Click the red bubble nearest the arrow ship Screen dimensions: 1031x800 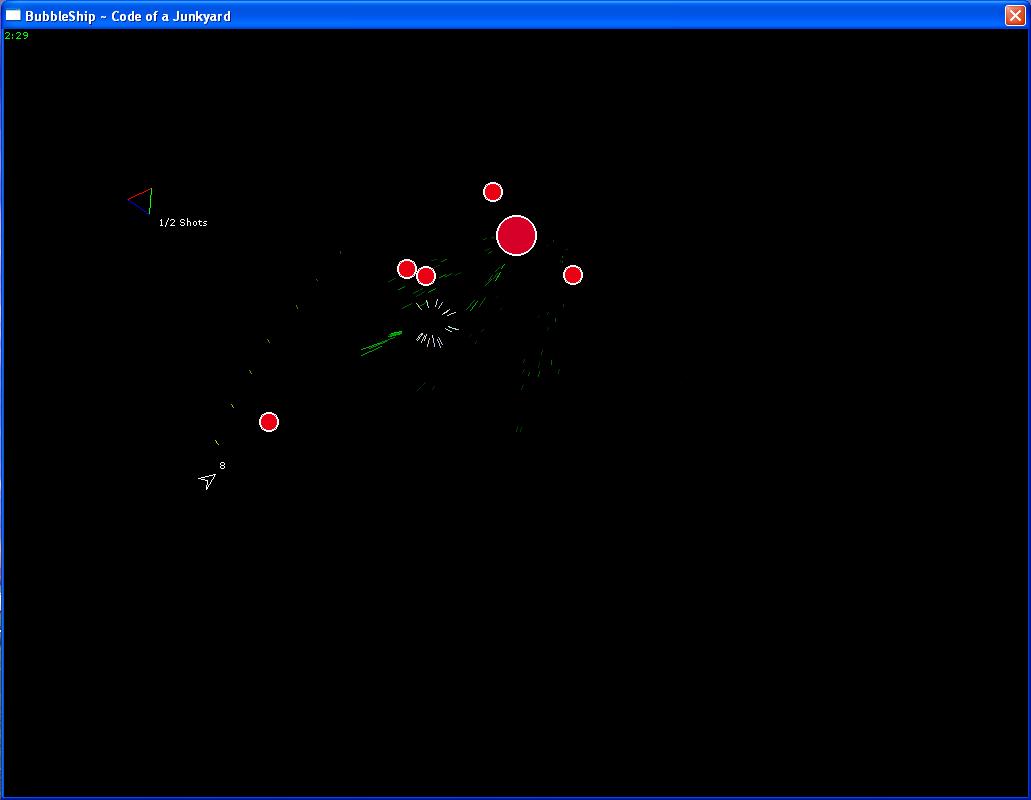268,422
